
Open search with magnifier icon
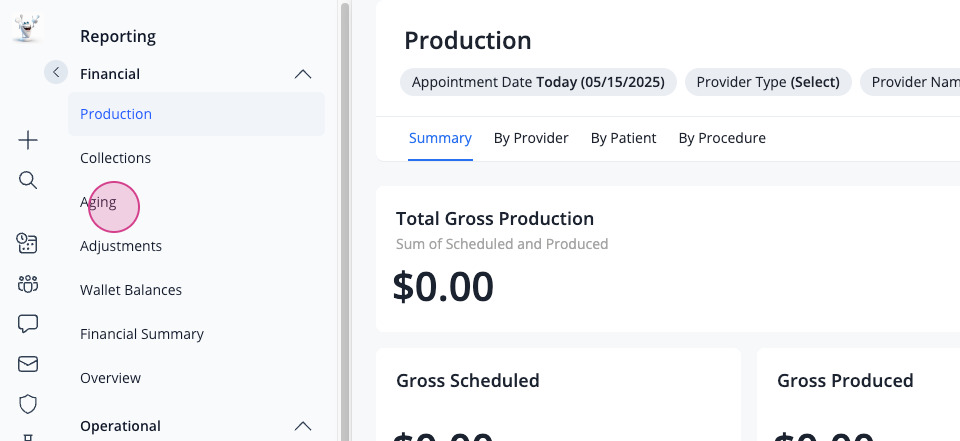pyautogui.click(x=28, y=180)
